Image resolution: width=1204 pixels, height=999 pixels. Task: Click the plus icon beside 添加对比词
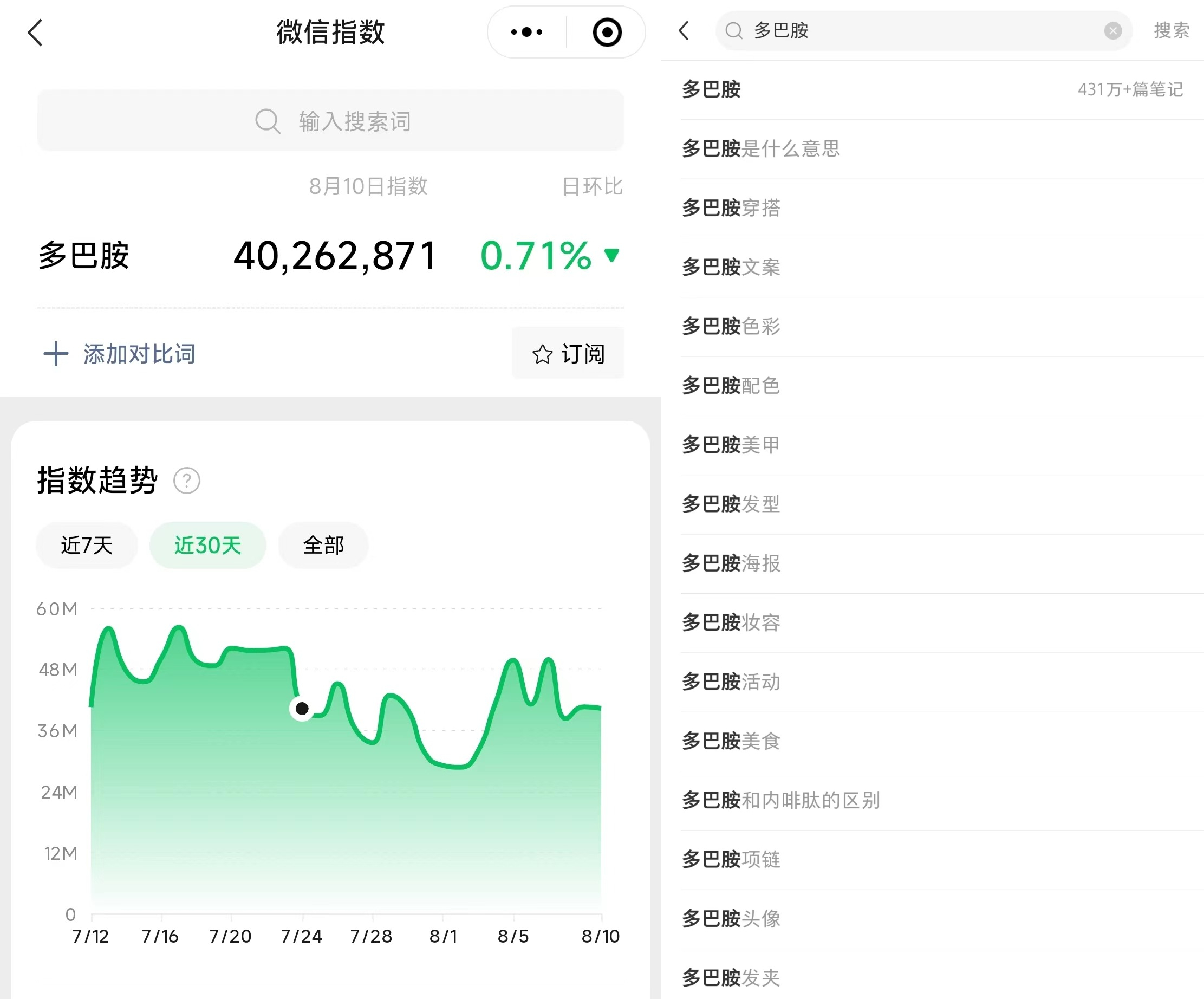click(x=56, y=353)
